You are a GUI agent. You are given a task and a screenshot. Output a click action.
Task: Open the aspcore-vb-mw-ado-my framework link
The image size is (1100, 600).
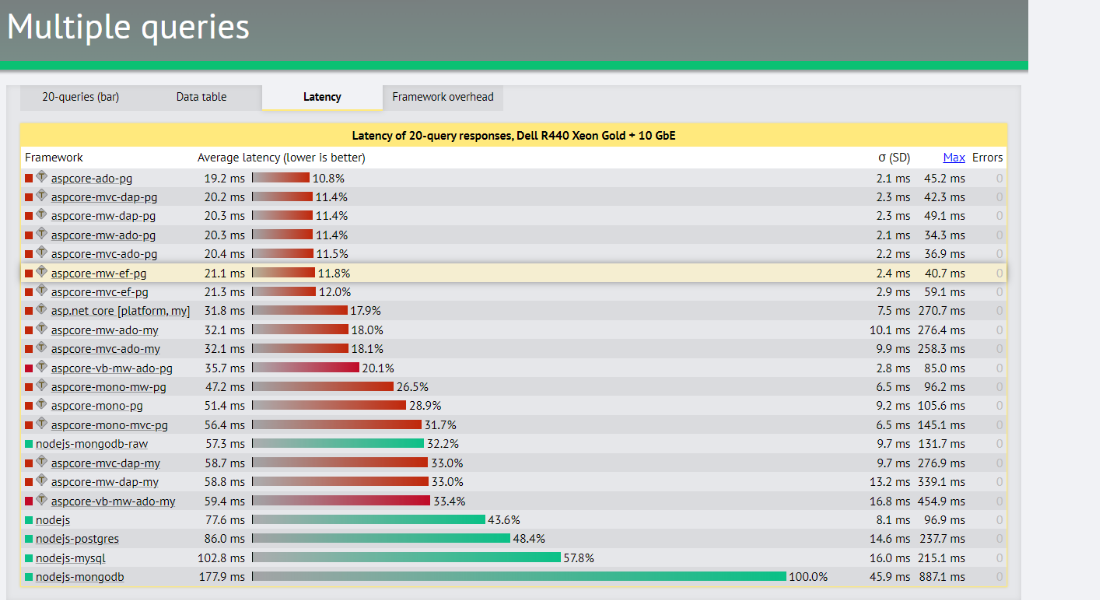pyautogui.click(x=113, y=501)
